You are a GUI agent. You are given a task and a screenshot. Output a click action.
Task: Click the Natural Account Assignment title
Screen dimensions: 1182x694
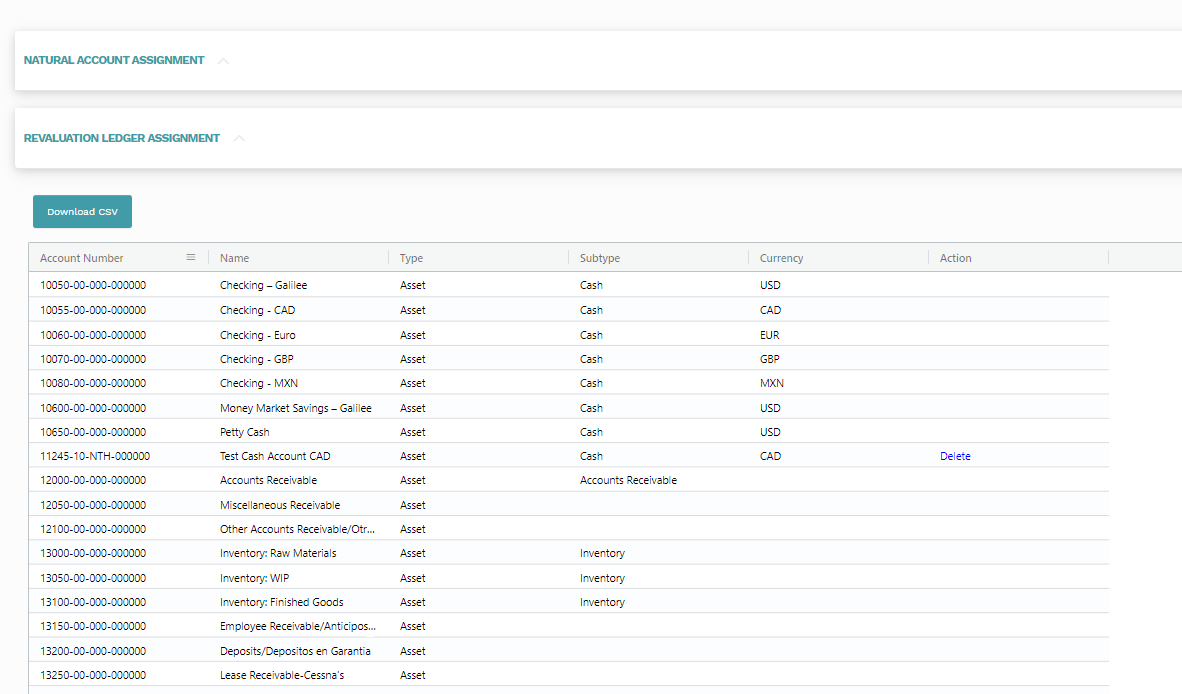pos(114,60)
